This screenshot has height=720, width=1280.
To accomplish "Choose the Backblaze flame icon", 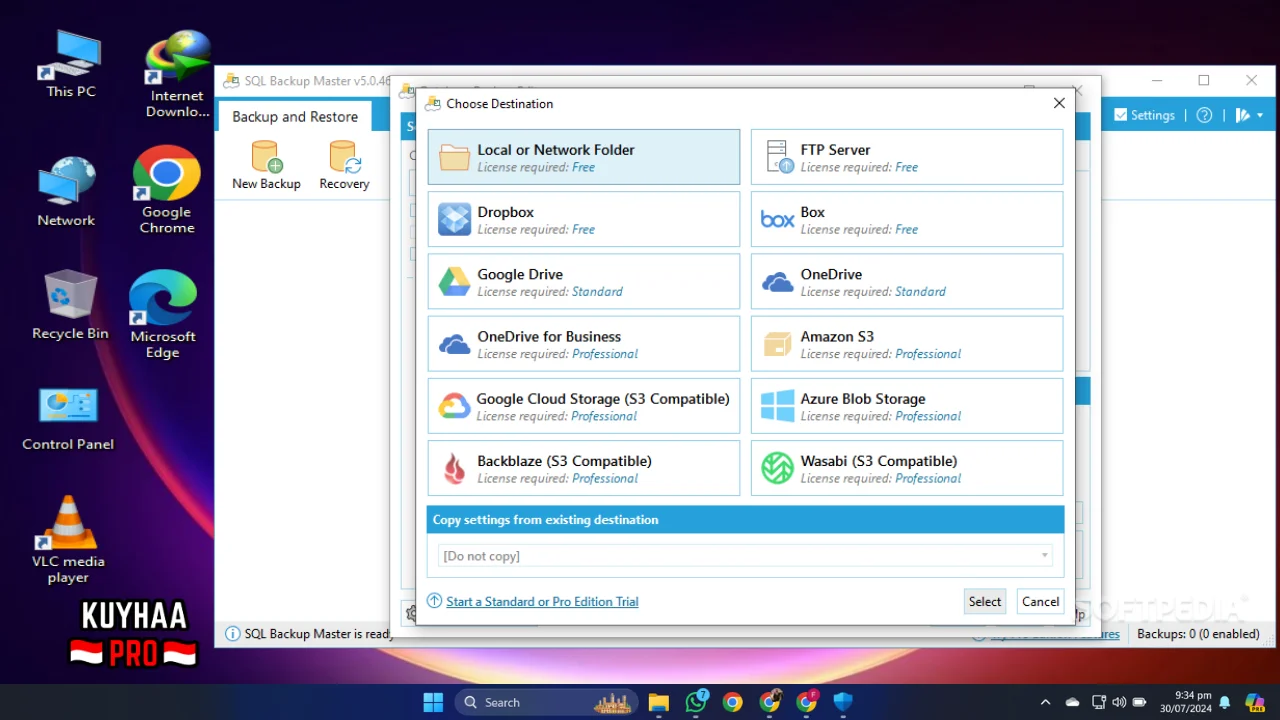I will coord(455,468).
